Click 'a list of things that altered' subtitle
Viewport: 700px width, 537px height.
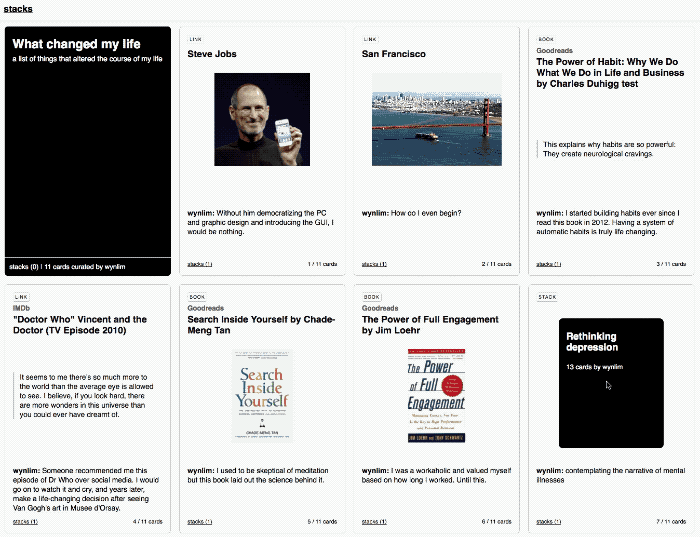87,59
